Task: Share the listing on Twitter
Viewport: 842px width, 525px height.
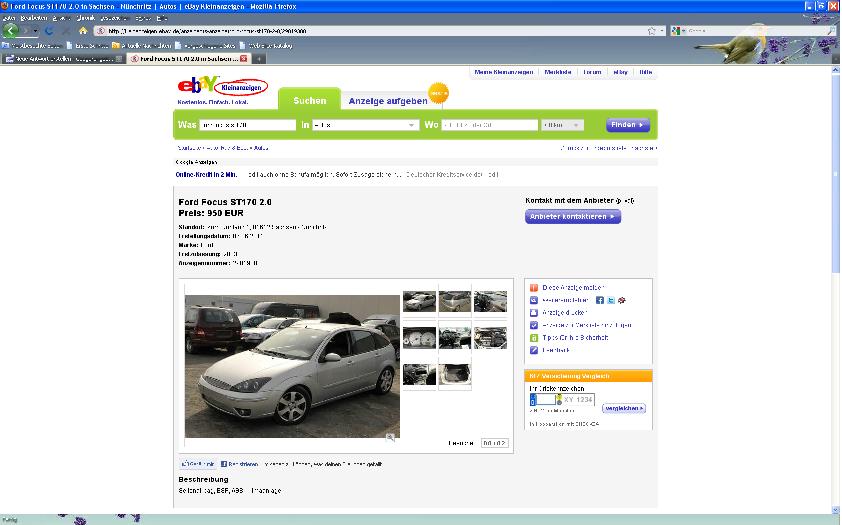Action: 611,300
